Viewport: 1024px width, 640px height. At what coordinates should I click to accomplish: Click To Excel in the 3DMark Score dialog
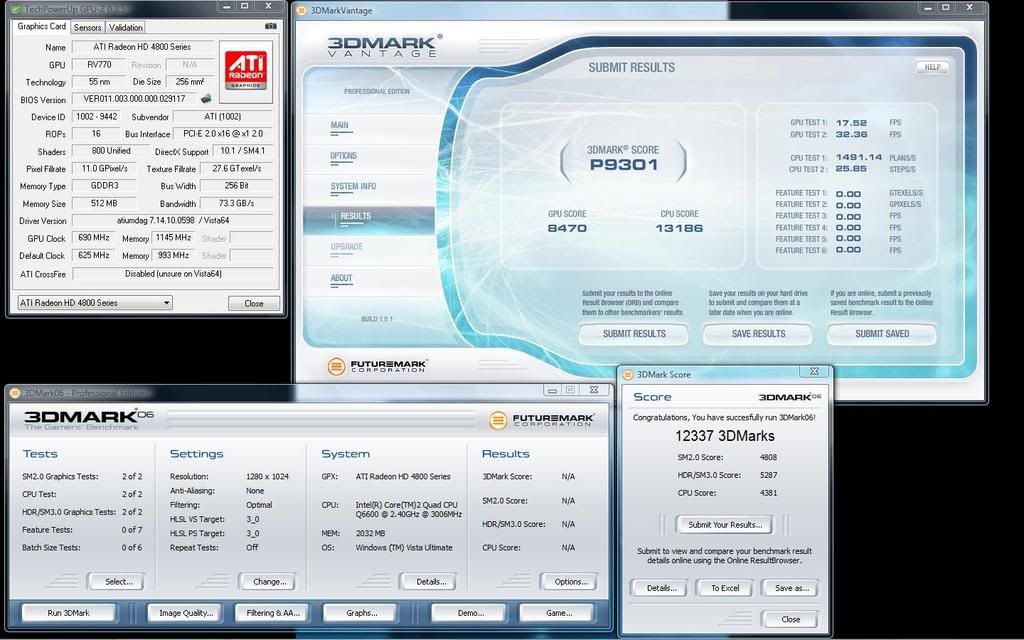tap(725, 588)
